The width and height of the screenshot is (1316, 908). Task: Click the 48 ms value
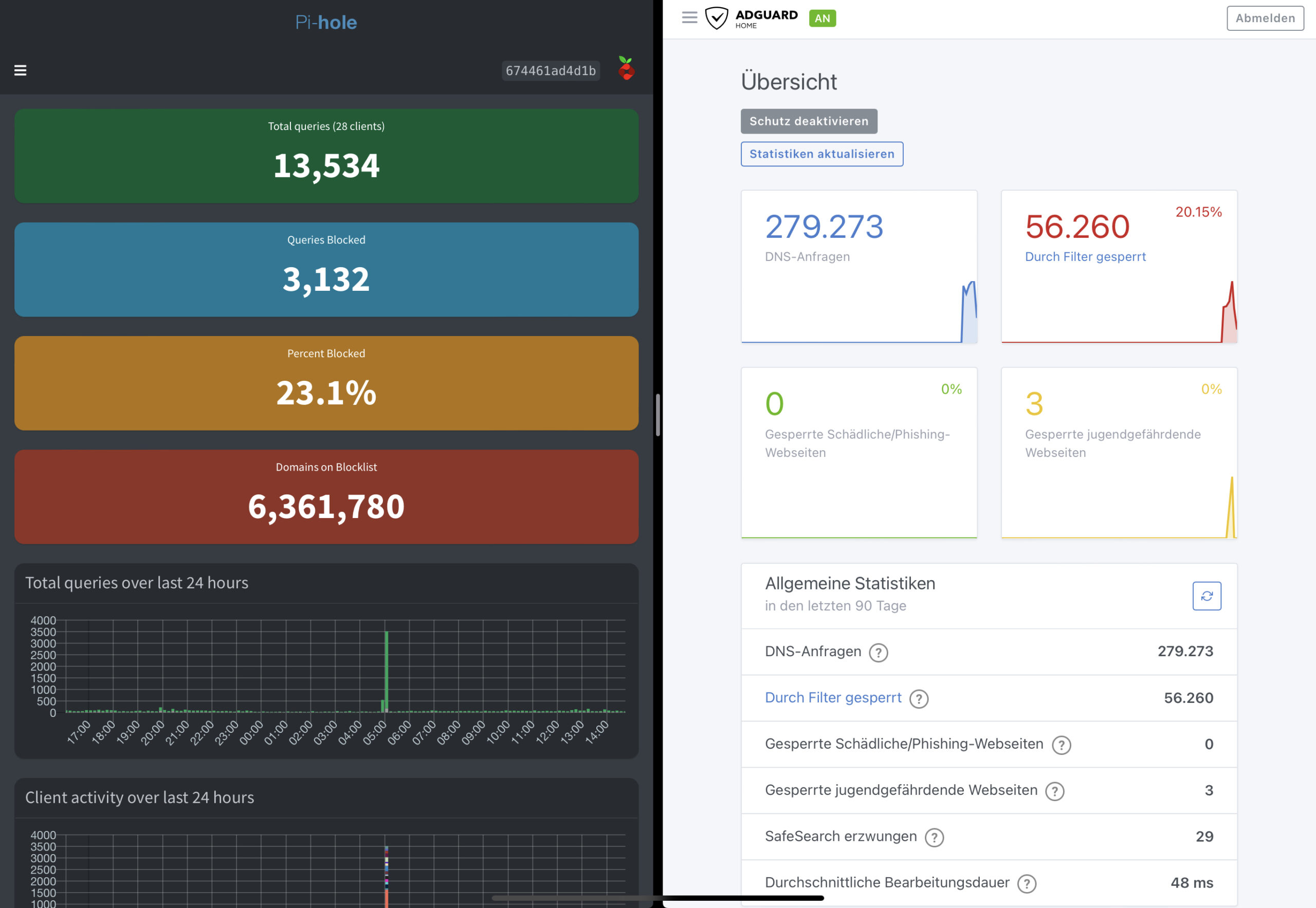click(x=1192, y=883)
